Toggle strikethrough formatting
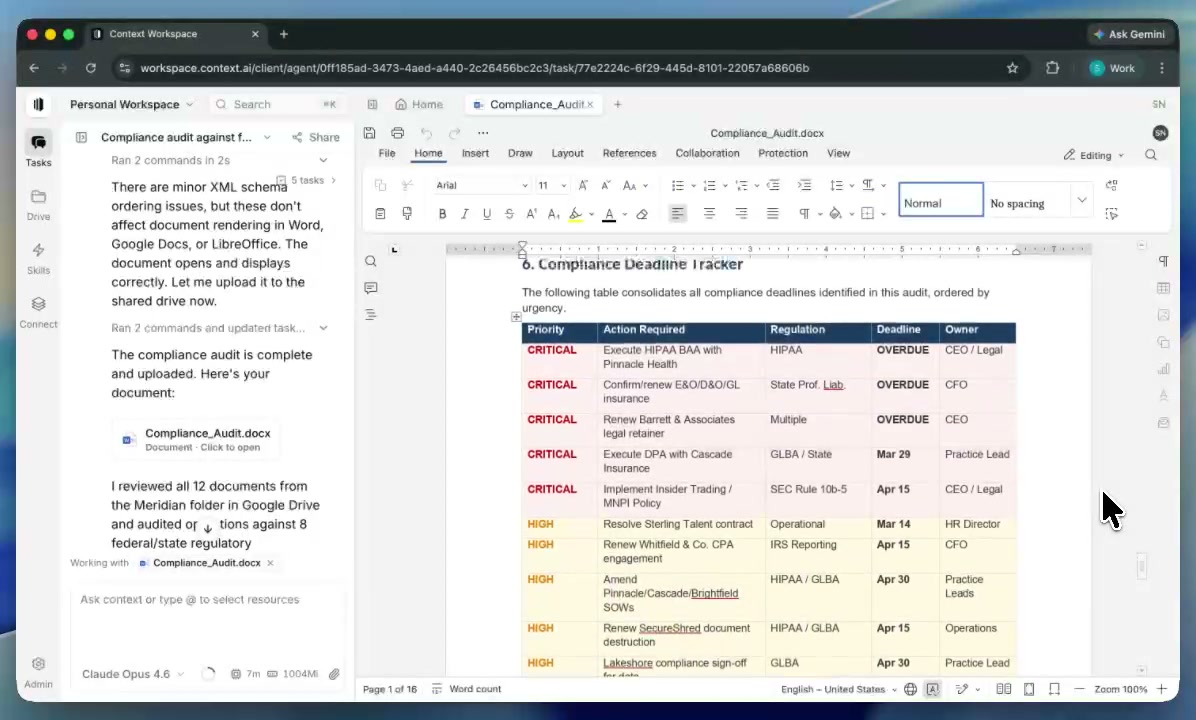This screenshot has height=720, width=1196. click(x=509, y=214)
